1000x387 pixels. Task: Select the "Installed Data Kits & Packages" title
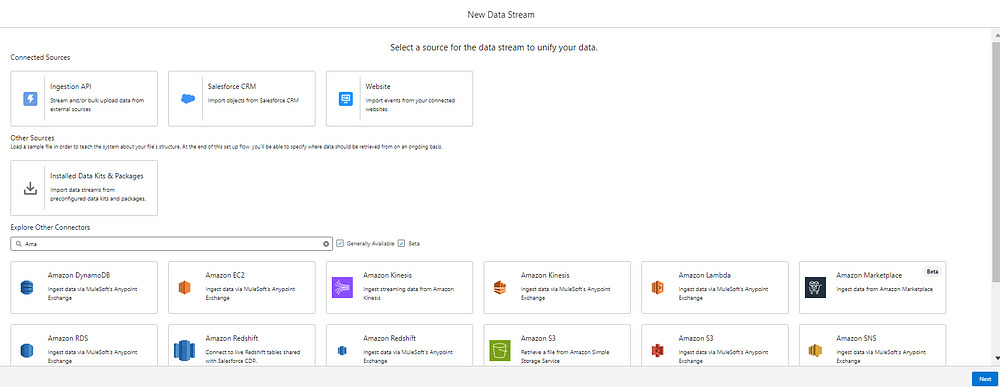tap(96, 175)
